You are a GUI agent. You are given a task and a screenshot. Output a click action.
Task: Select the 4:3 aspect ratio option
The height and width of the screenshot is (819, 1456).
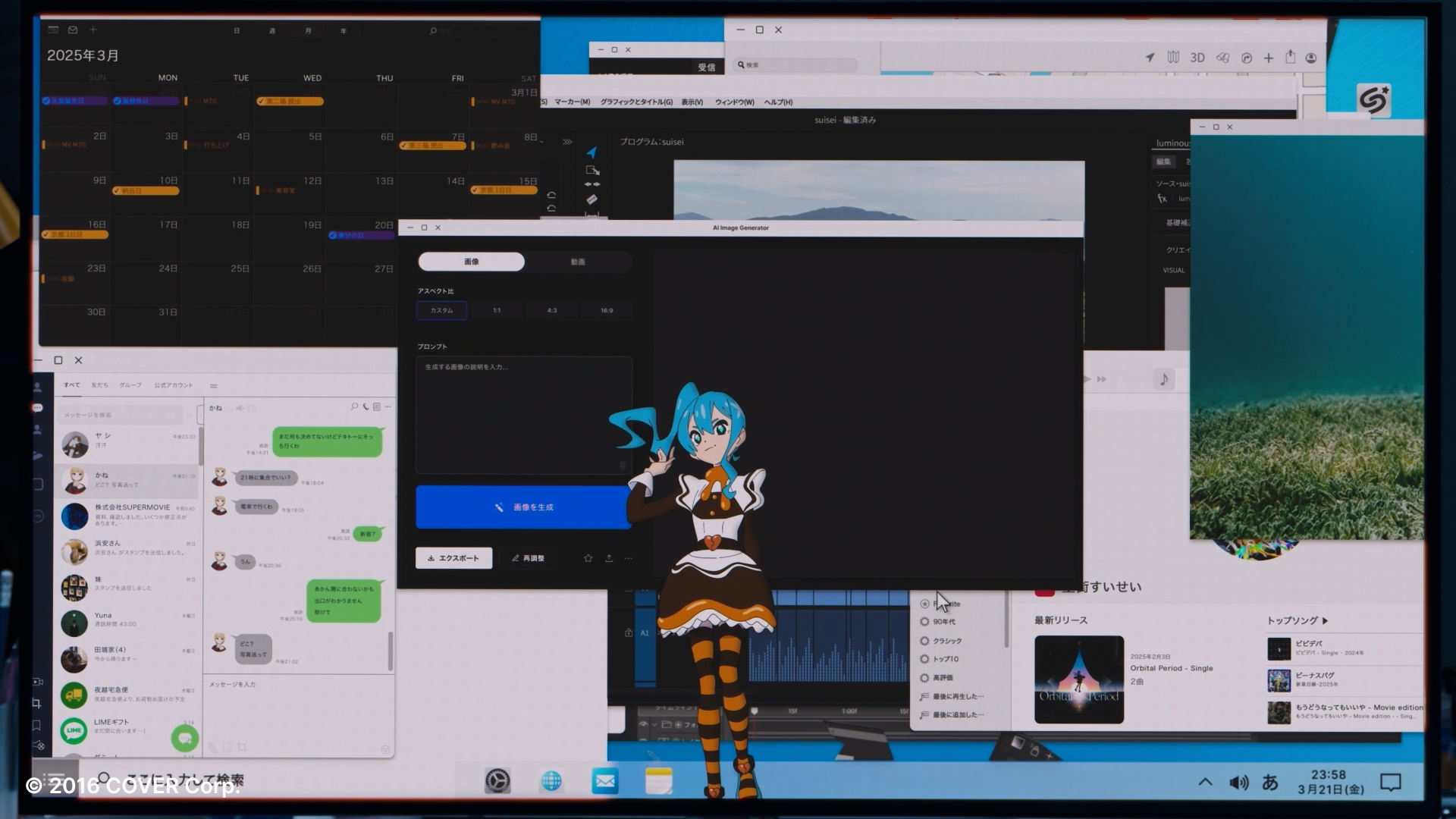coord(552,310)
